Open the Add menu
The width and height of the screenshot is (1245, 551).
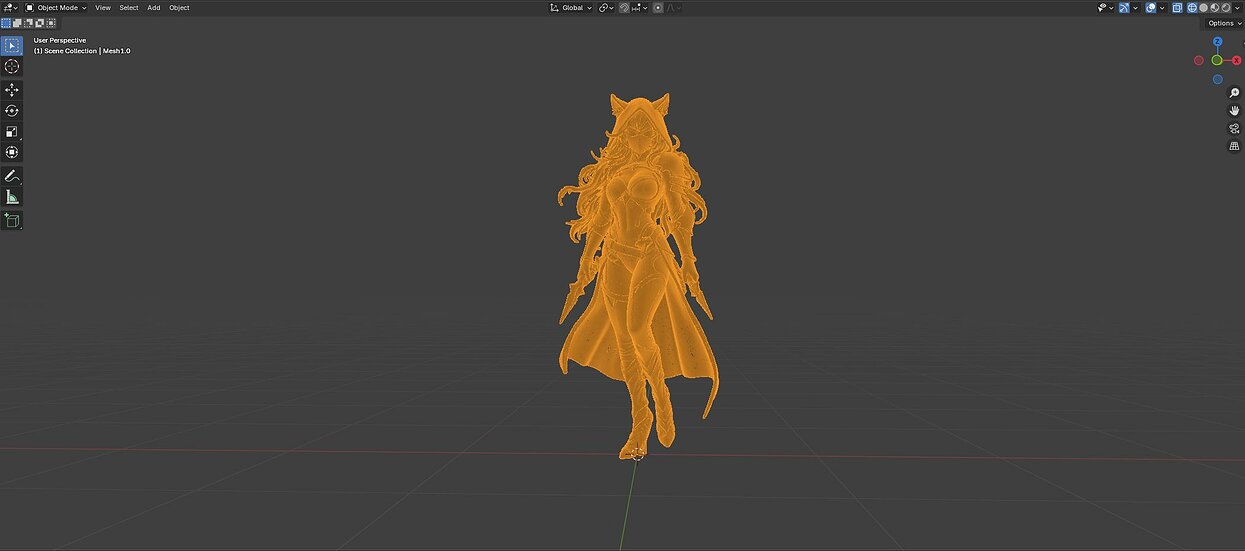(154, 7)
